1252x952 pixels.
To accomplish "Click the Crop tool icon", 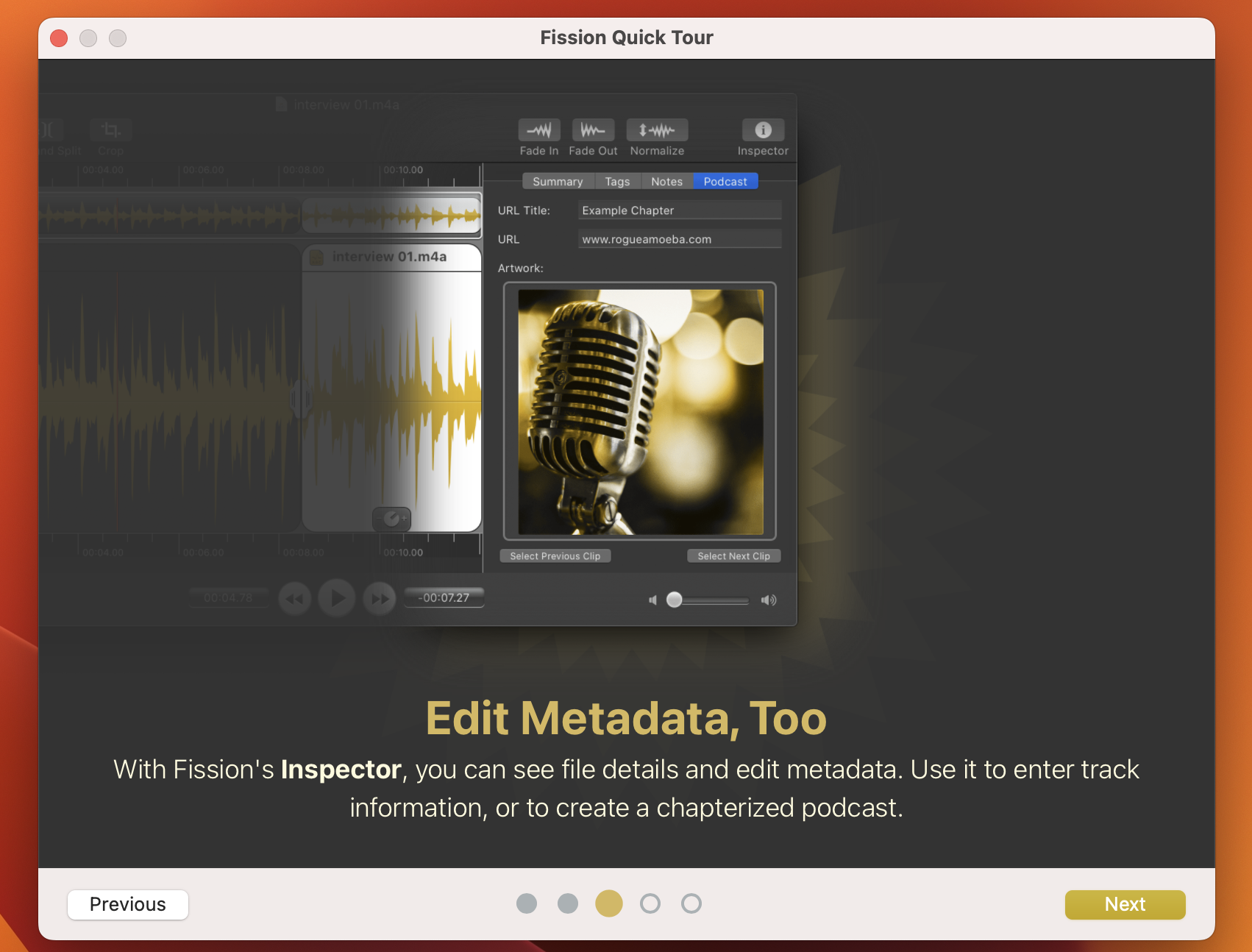I will pos(111,130).
